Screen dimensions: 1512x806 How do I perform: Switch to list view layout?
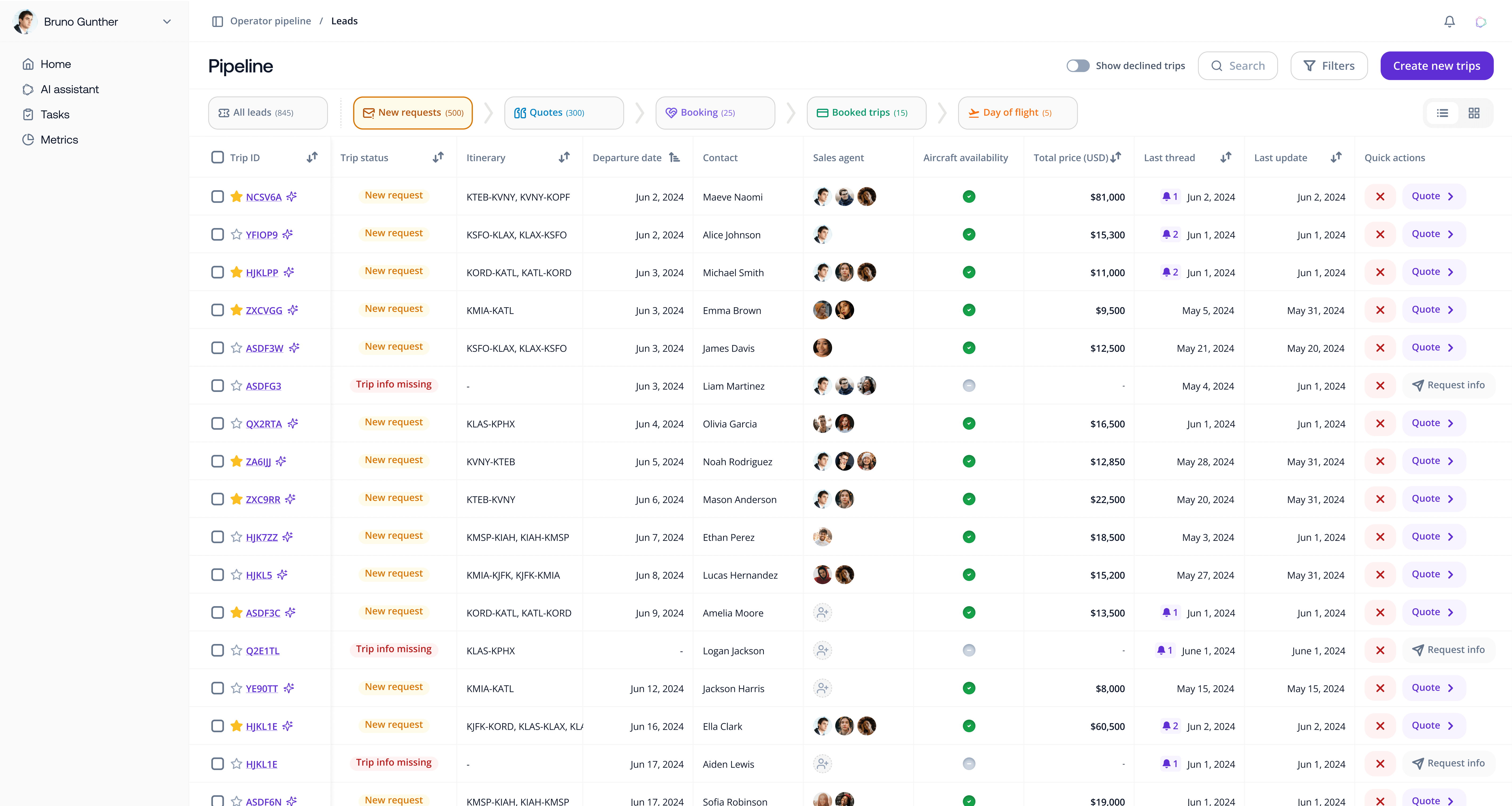(1442, 113)
